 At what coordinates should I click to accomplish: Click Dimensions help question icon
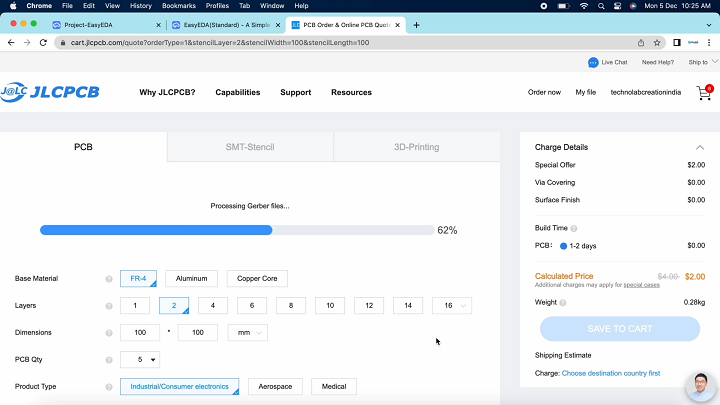[x=109, y=333]
